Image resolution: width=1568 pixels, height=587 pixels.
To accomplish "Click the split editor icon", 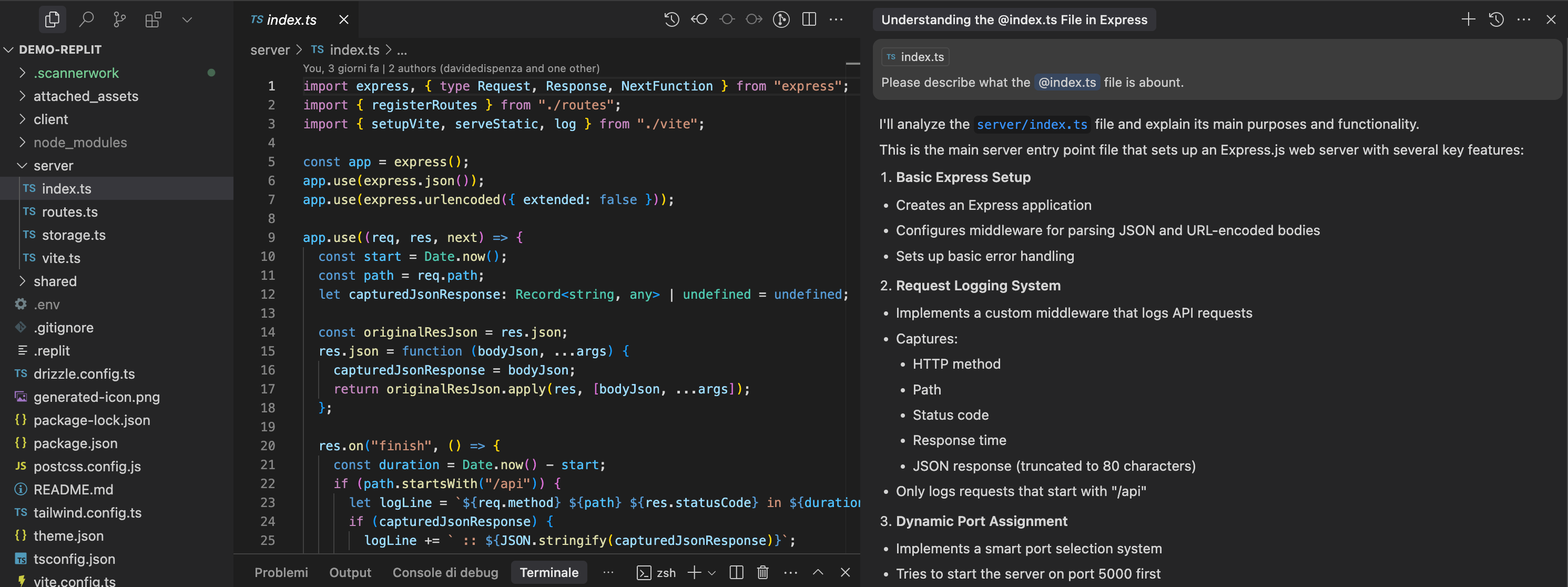I will point(809,19).
